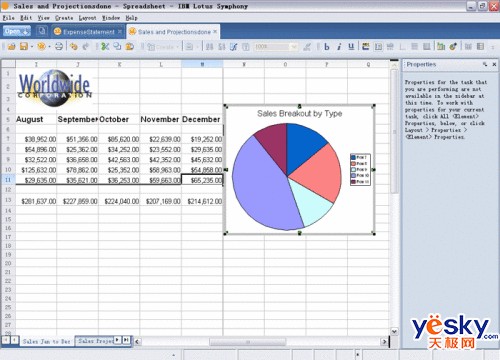The width and height of the screenshot is (500, 360).
Task: Select Sales and Projectionsdone tab
Action: coord(174,32)
